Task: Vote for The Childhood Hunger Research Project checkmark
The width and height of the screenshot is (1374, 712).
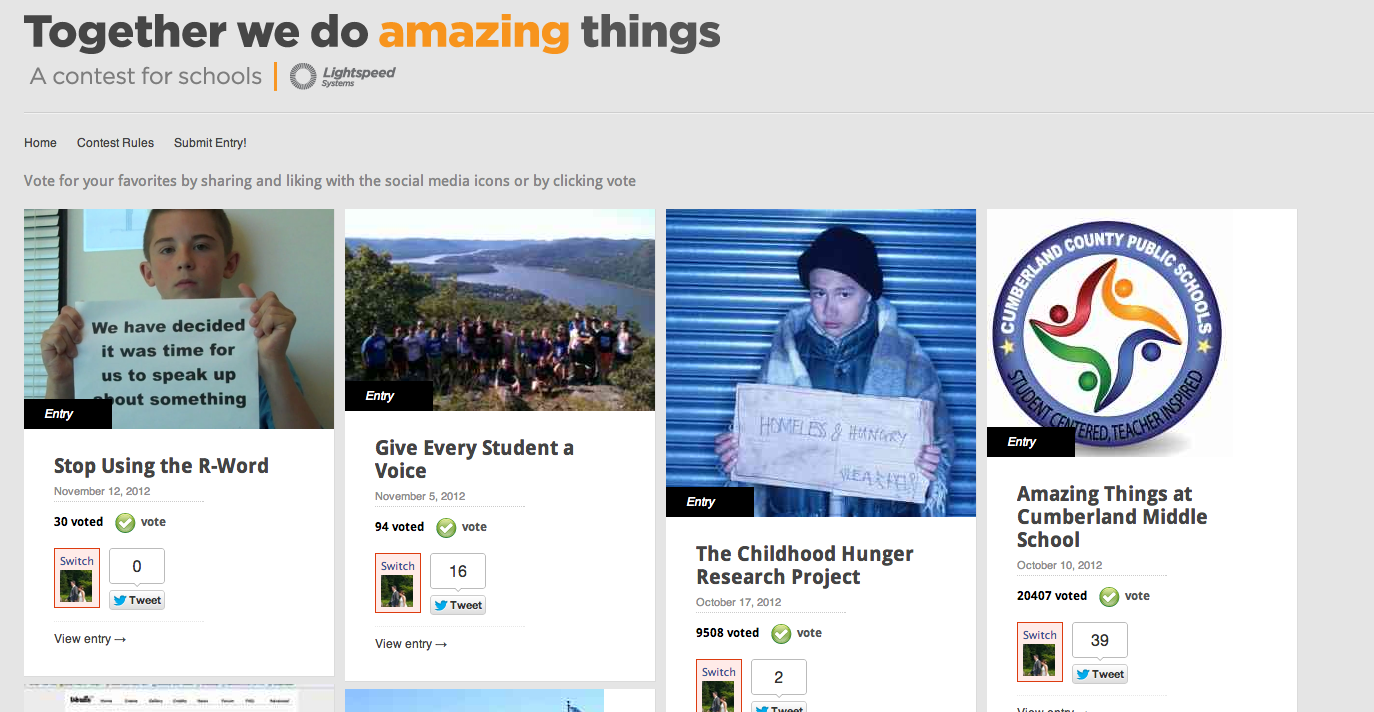Action: pos(781,633)
